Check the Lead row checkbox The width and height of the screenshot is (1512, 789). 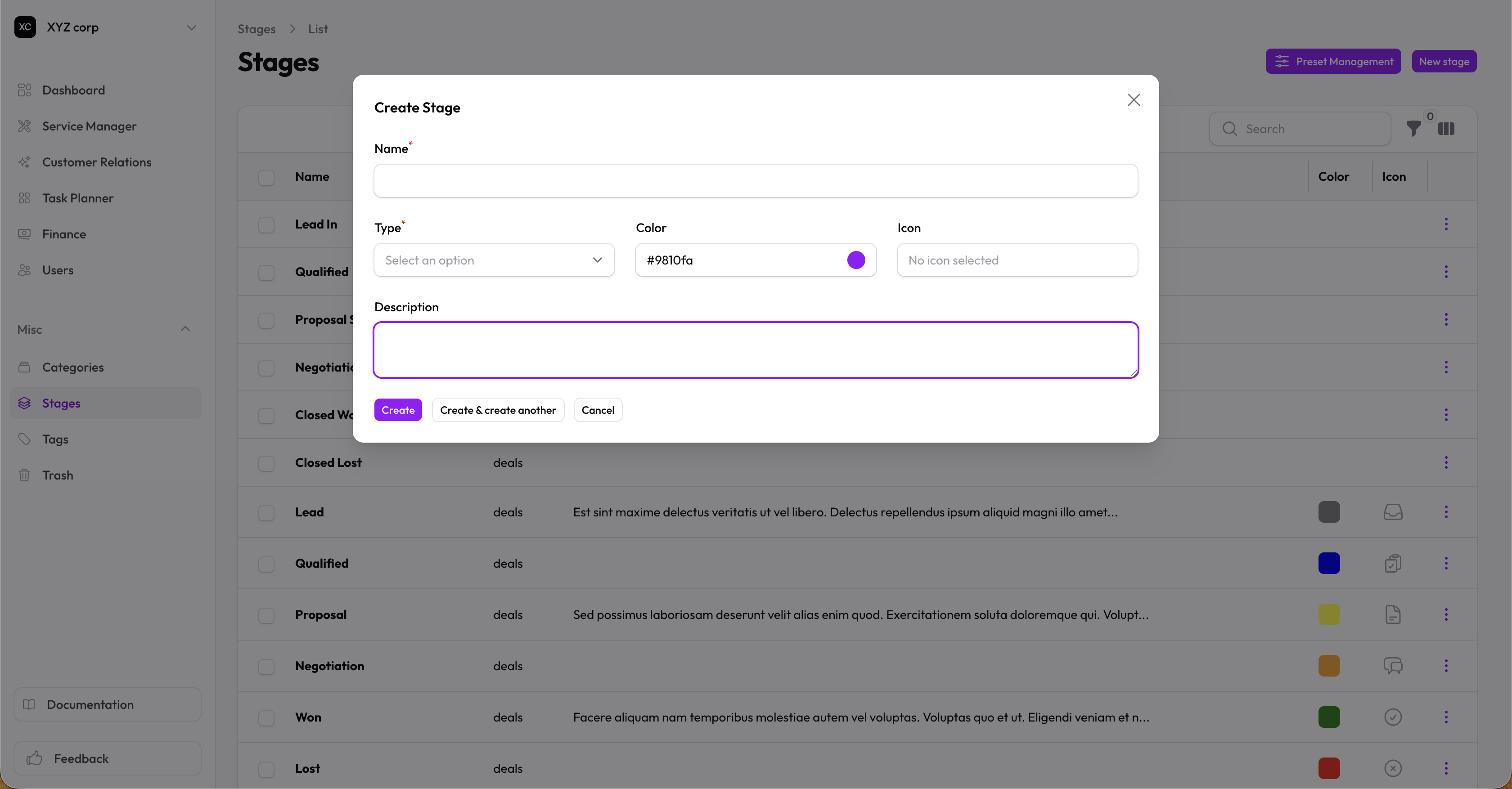pos(266,513)
